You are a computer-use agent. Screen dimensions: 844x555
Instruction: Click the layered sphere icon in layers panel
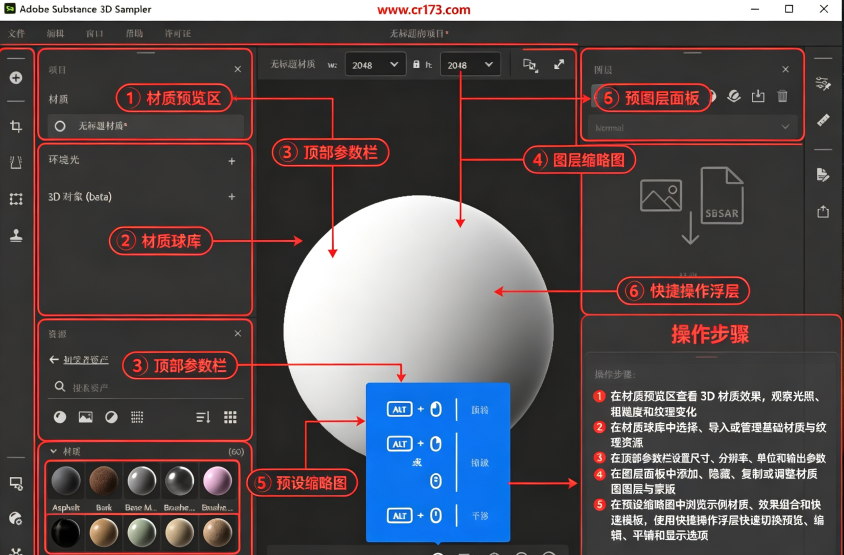tap(734, 96)
